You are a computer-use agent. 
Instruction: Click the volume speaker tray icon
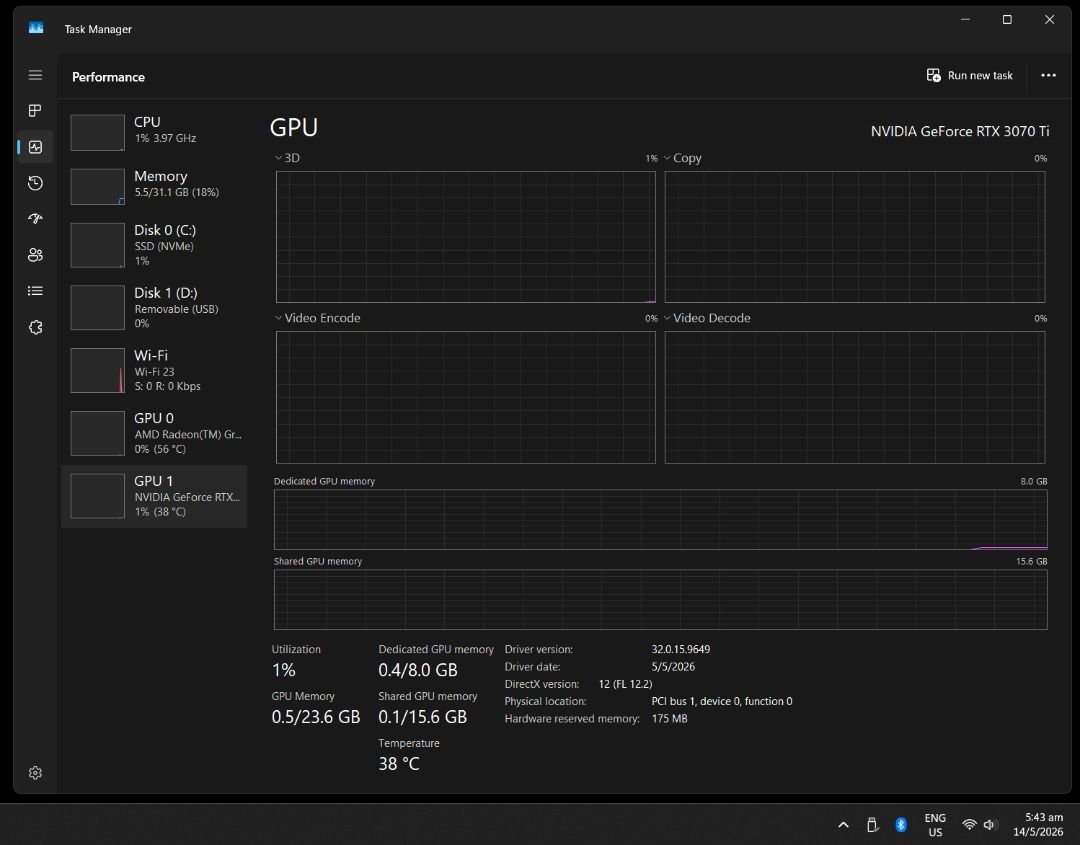pyautogui.click(x=990, y=824)
